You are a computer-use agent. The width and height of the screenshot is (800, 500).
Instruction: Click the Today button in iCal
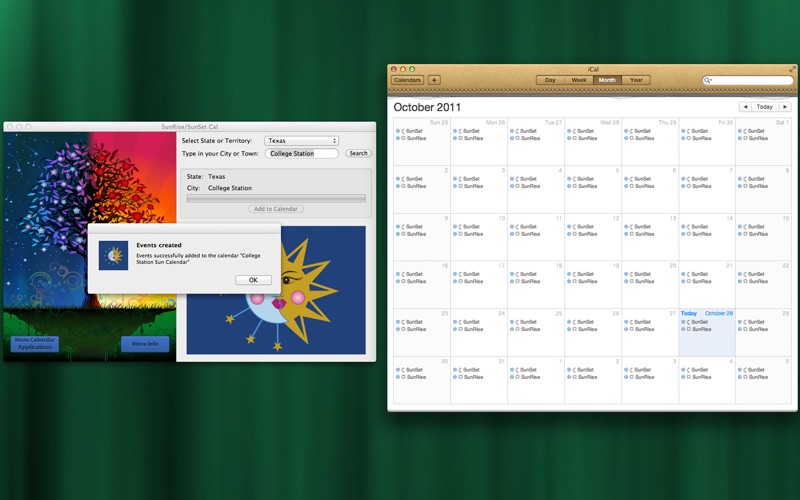tap(764, 107)
